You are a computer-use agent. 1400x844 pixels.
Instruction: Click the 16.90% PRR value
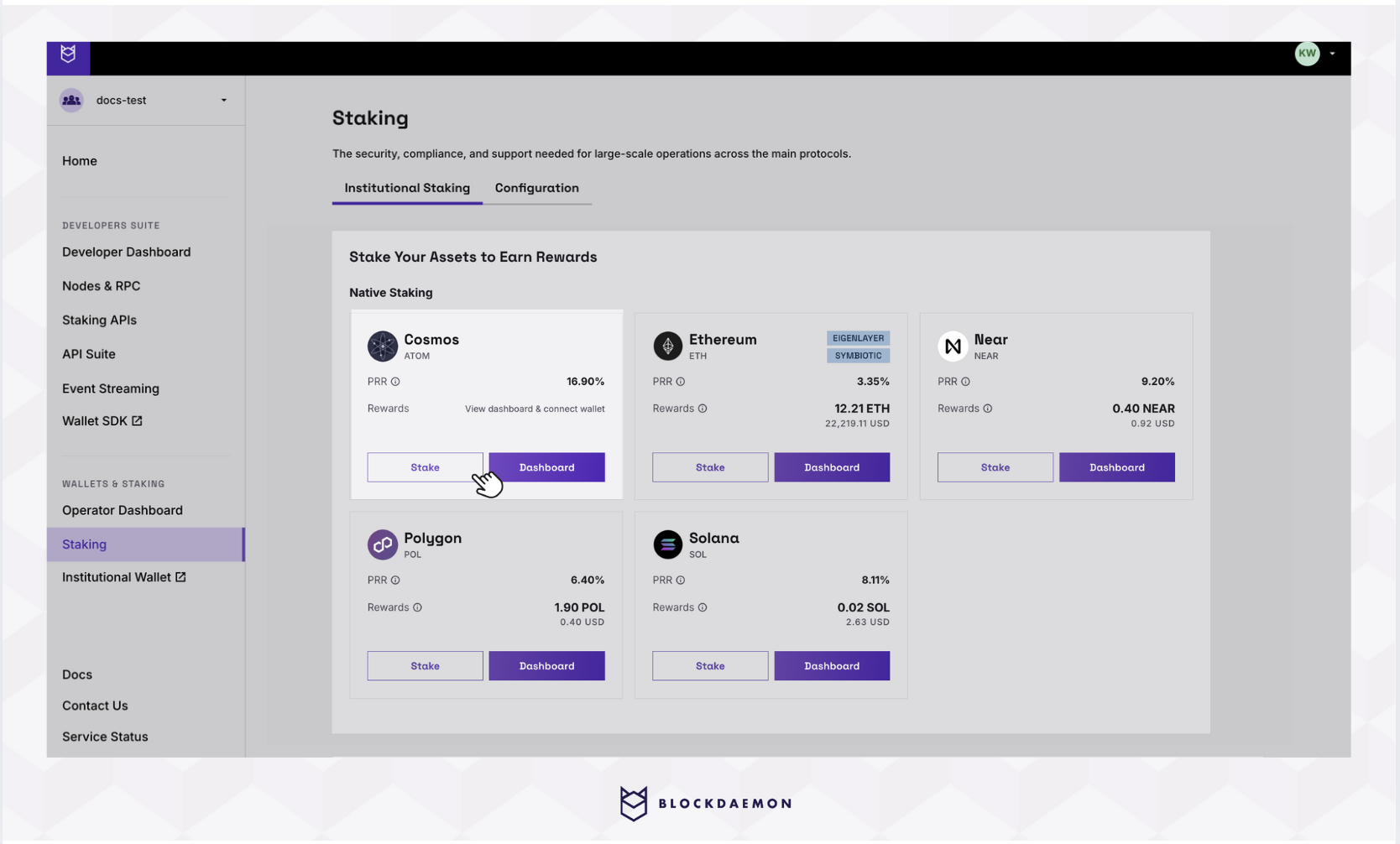coord(585,382)
